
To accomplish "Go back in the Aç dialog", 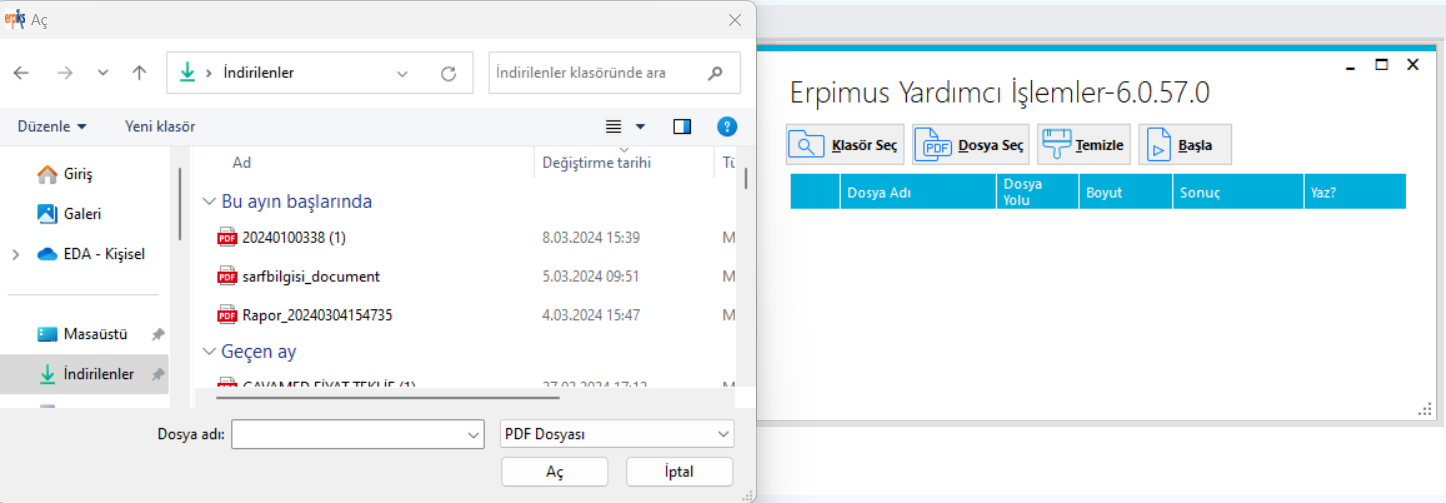I will pos(21,73).
